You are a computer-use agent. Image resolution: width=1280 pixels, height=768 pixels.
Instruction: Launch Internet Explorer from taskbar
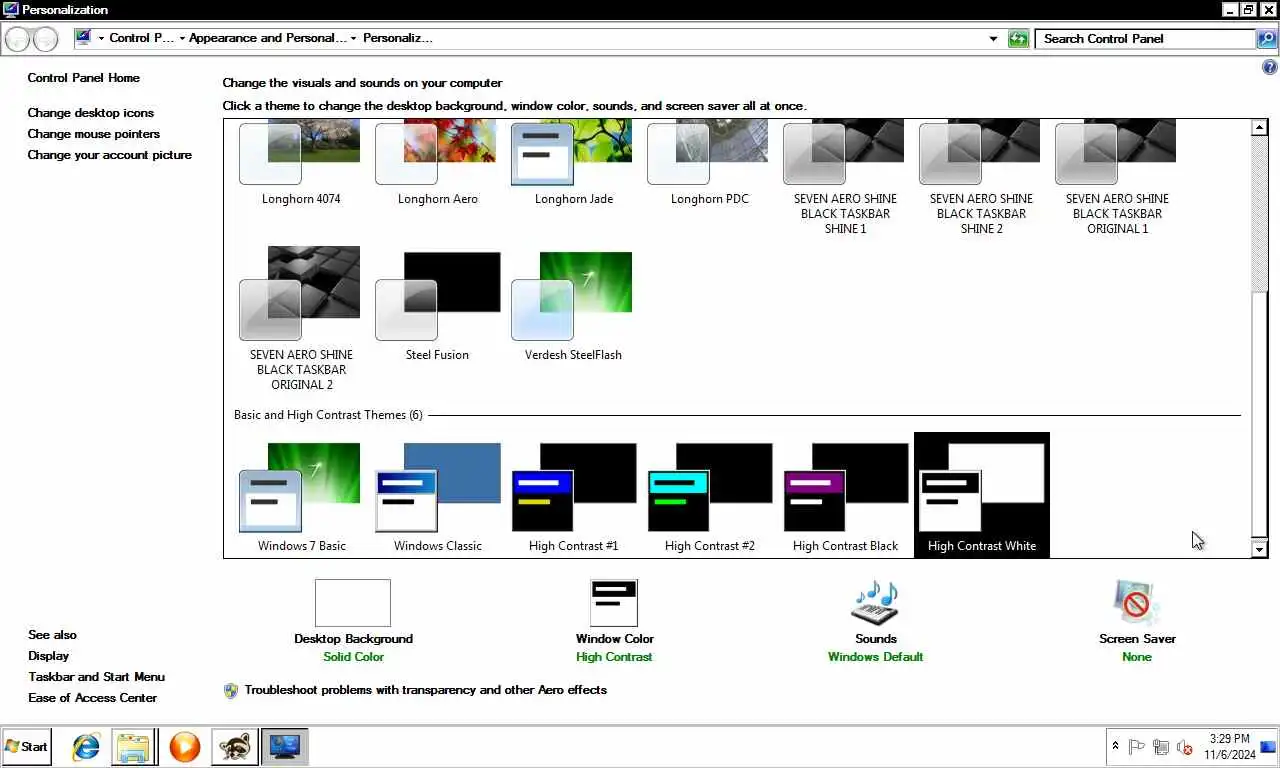(x=87, y=747)
